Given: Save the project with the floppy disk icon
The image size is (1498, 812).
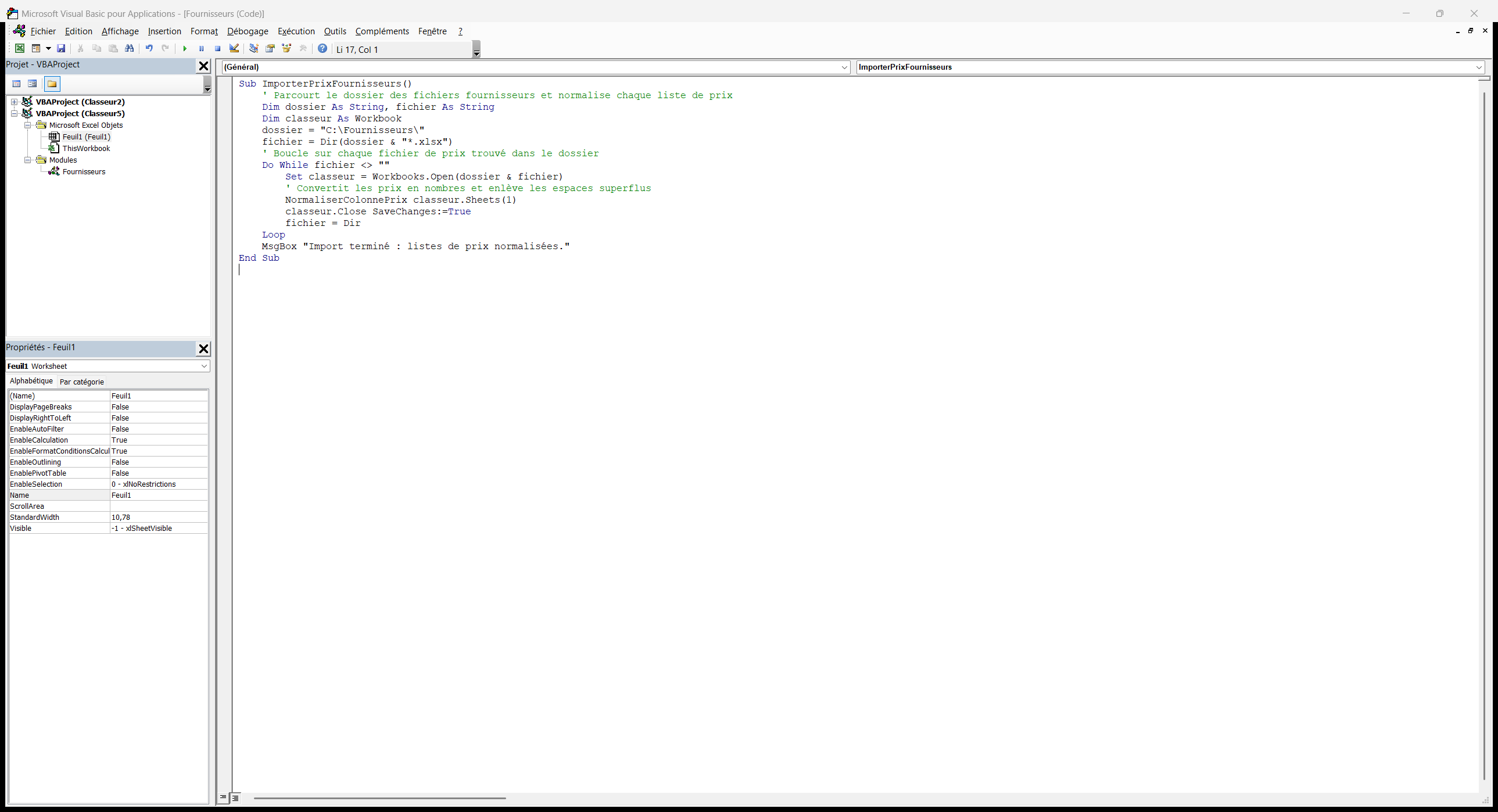Looking at the screenshot, I should click(x=61, y=49).
